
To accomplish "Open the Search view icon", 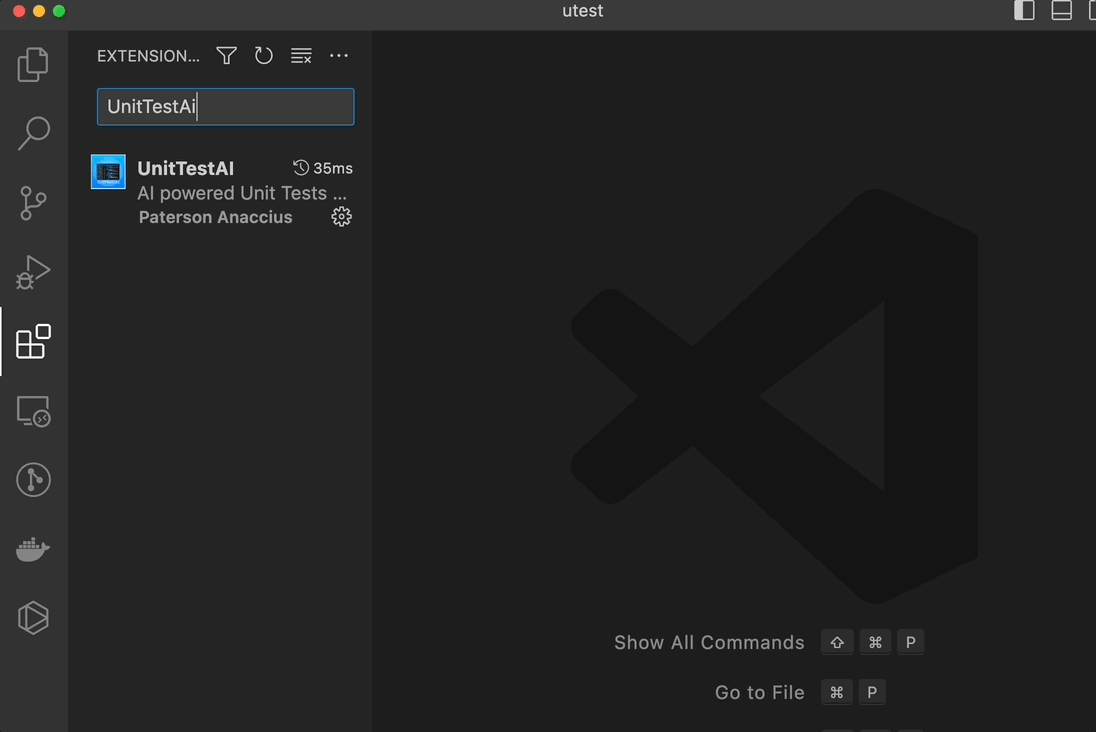I will [x=33, y=133].
